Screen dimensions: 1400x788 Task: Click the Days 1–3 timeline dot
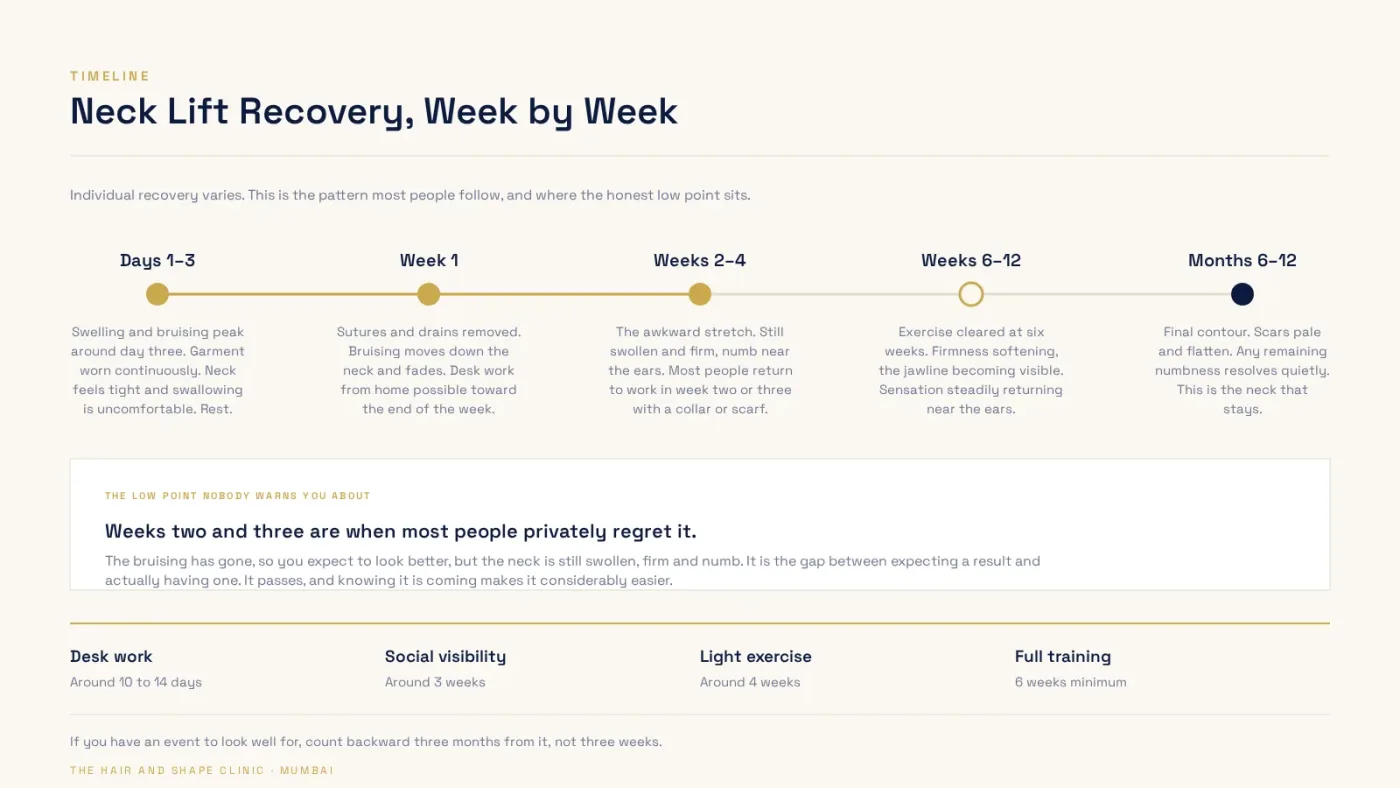coord(157,294)
